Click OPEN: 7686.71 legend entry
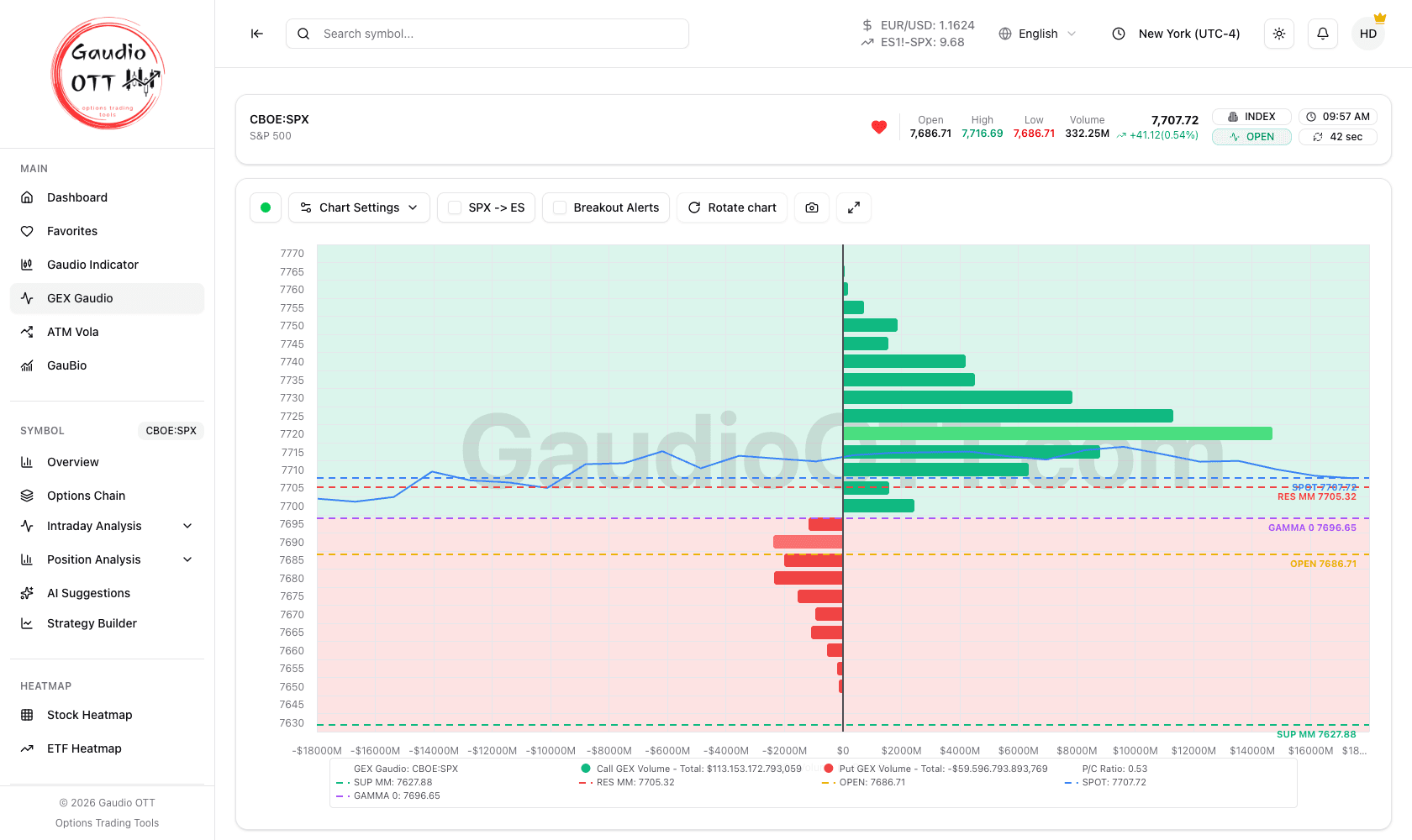This screenshot has width=1412, height=840. tap(864, 782)
